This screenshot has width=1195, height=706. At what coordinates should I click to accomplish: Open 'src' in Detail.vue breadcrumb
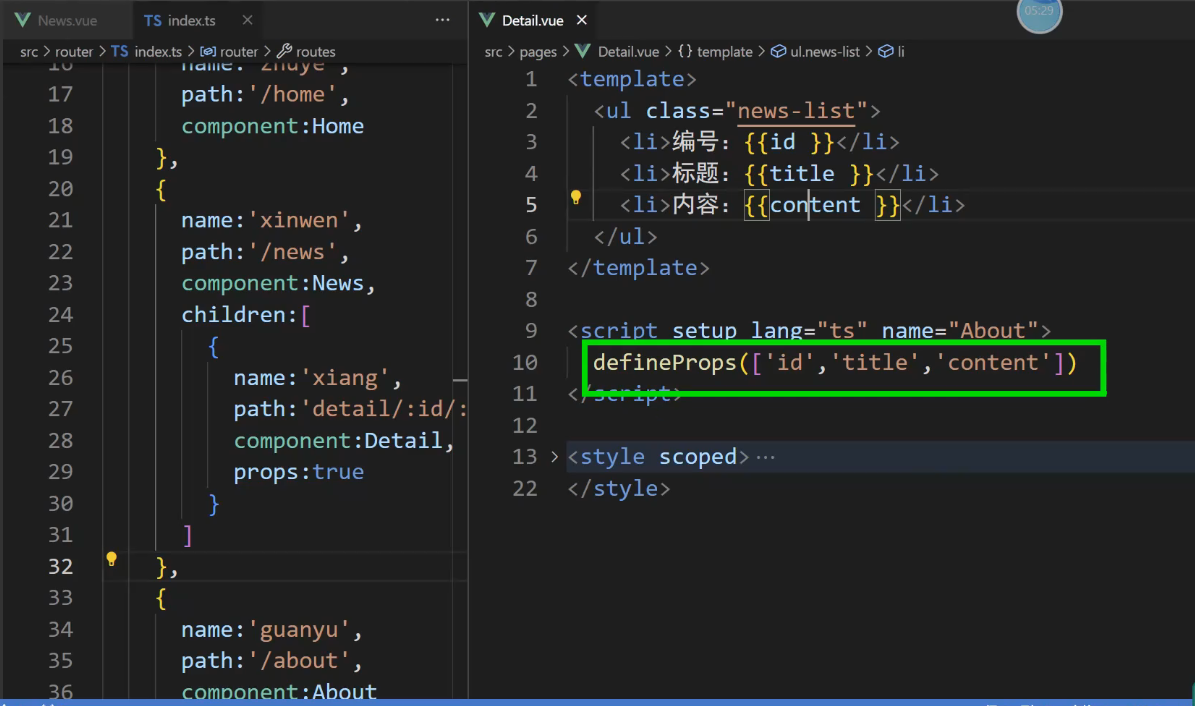point(494,52)
